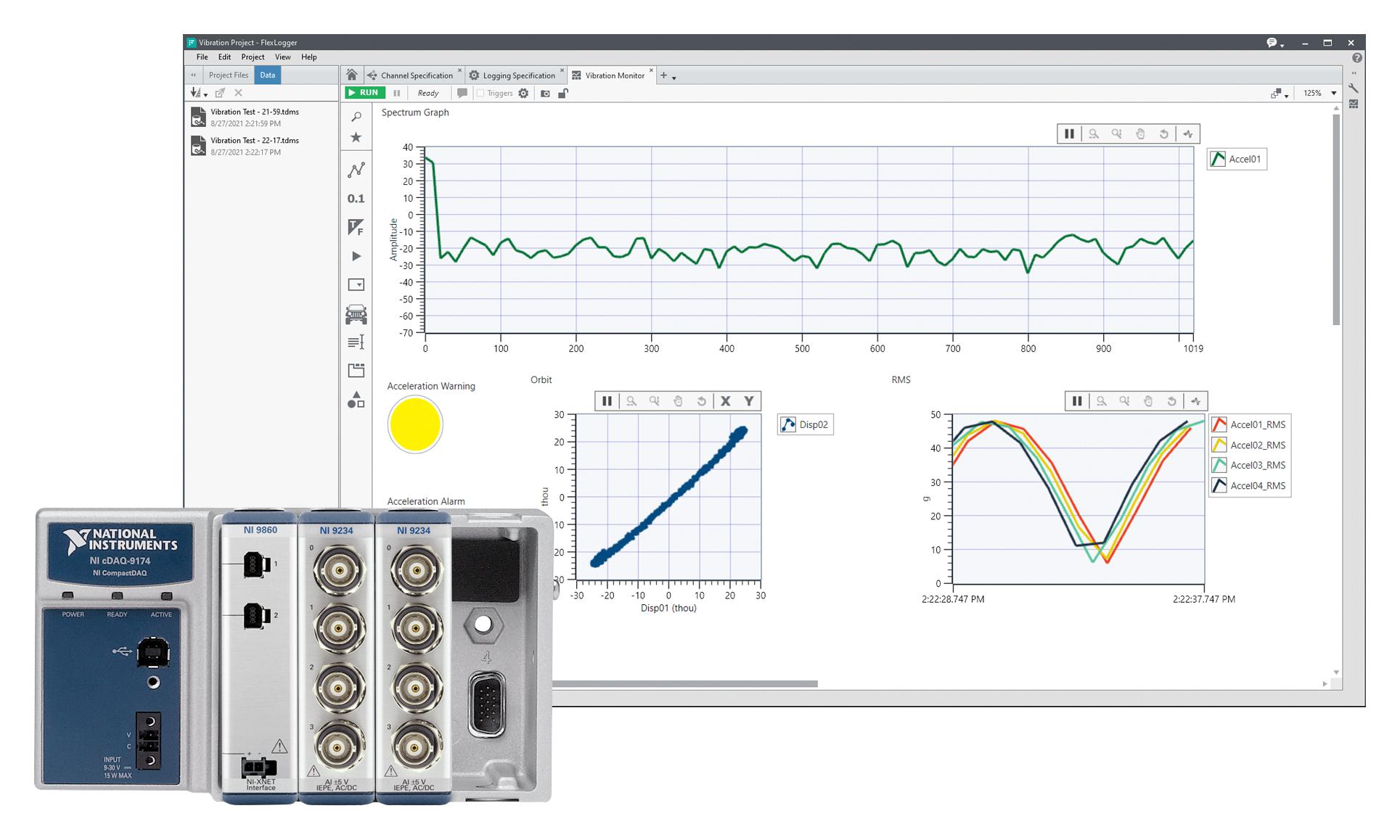Open the File menu
Viewport: 1400px width, 840px height.
click(202, 57)
